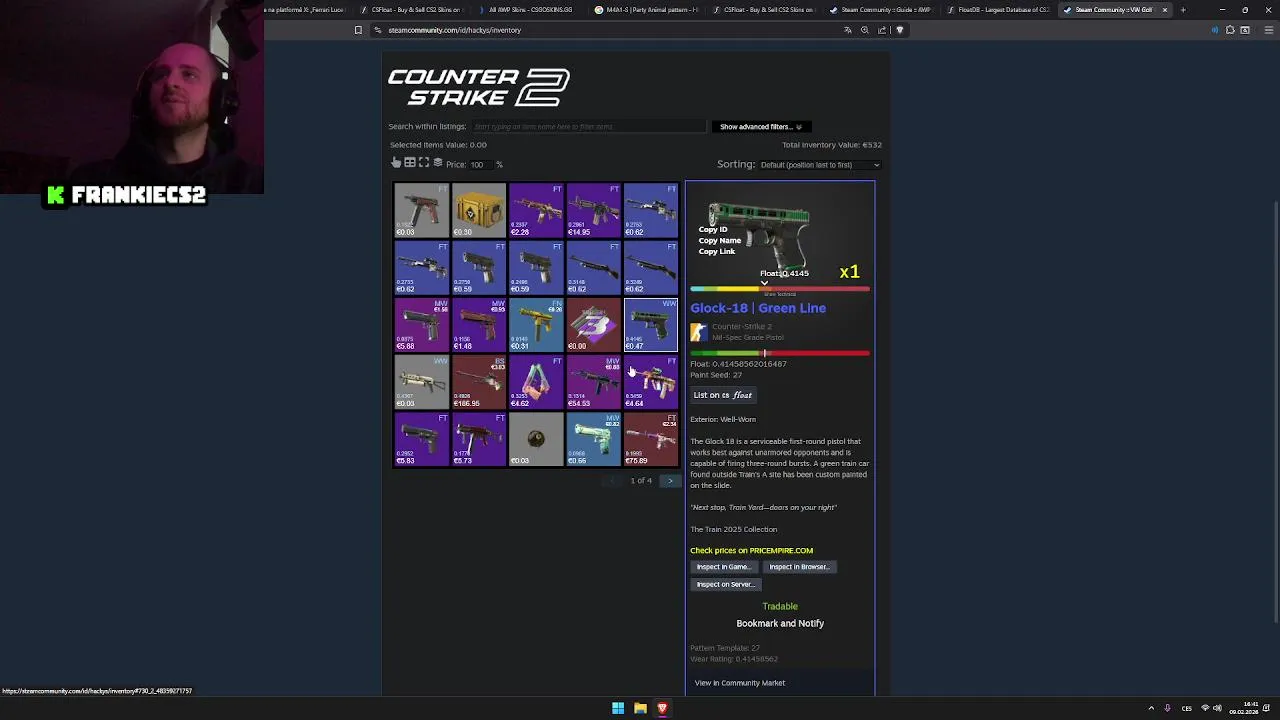Click Inspect on Server button
1280x720 pixels.
point(726,584)
